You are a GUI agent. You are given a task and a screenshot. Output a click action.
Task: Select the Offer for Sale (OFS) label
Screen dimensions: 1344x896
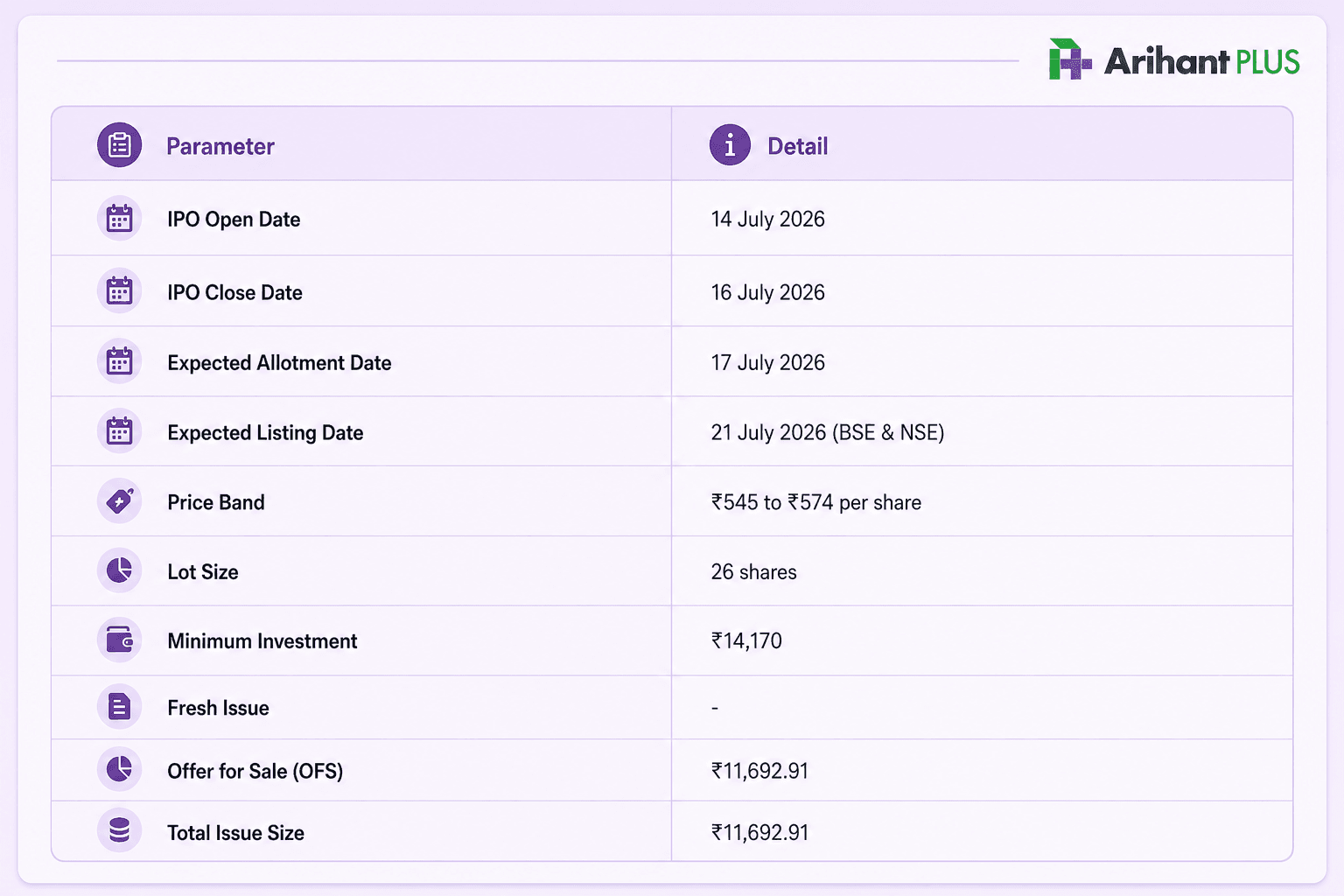tap(255, 771)
